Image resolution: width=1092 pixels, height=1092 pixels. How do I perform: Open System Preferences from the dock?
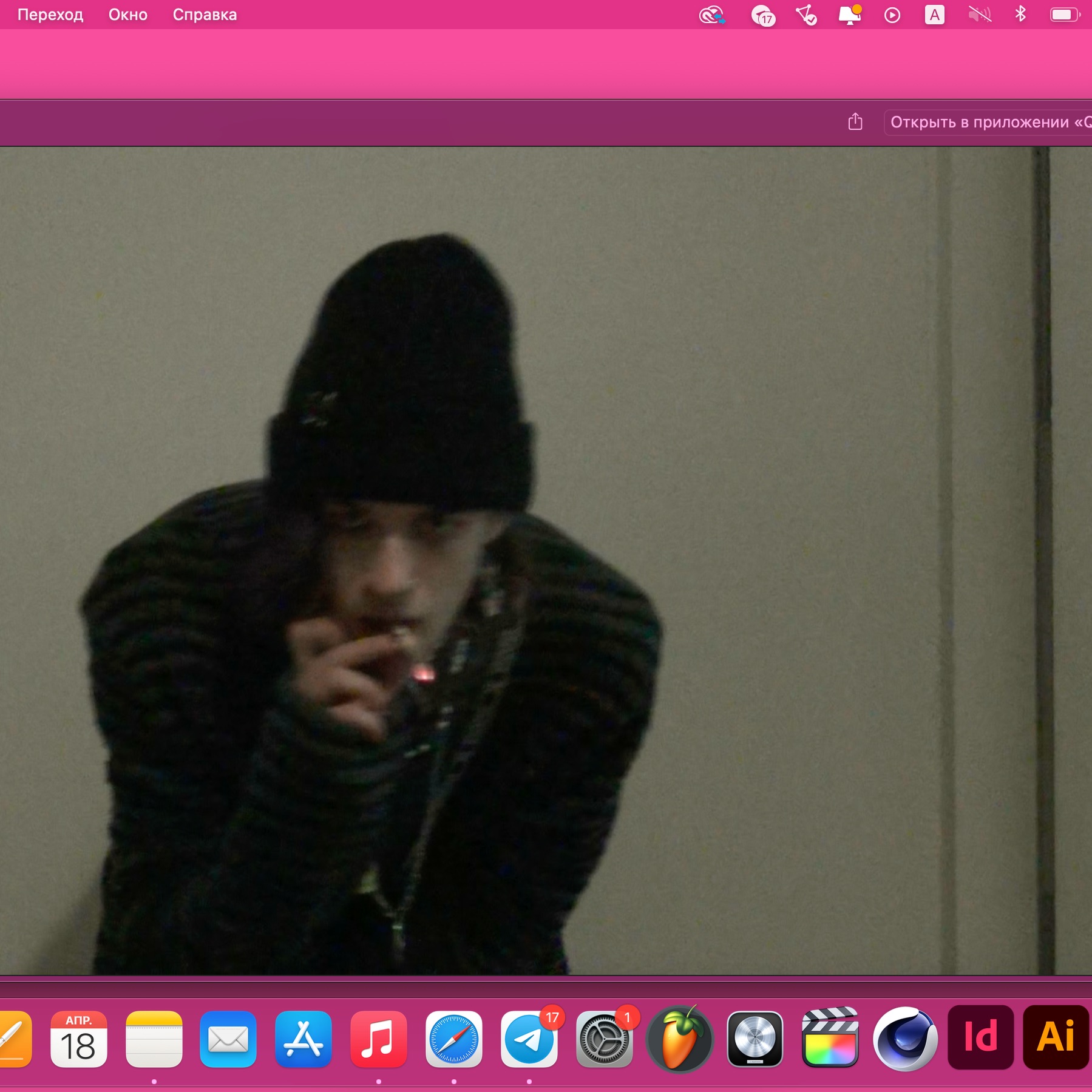pos(604,1039)
